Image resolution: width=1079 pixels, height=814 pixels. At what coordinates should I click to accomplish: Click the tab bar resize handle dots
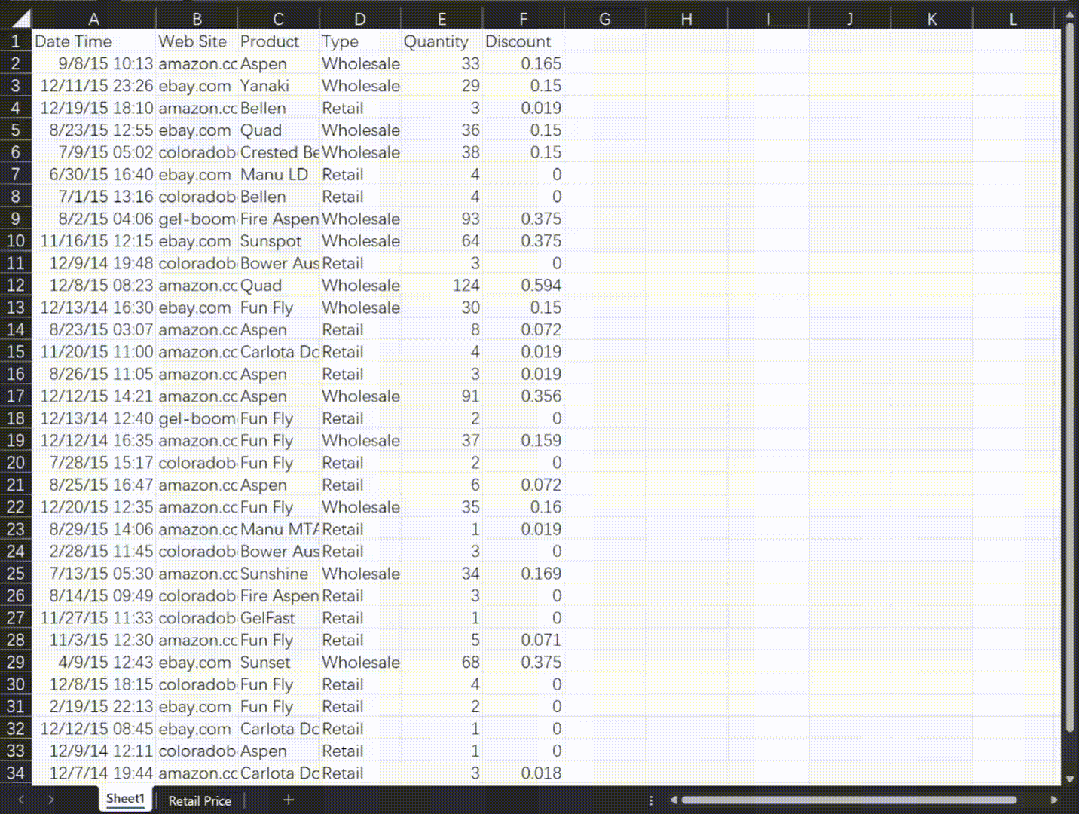point(651,800)
